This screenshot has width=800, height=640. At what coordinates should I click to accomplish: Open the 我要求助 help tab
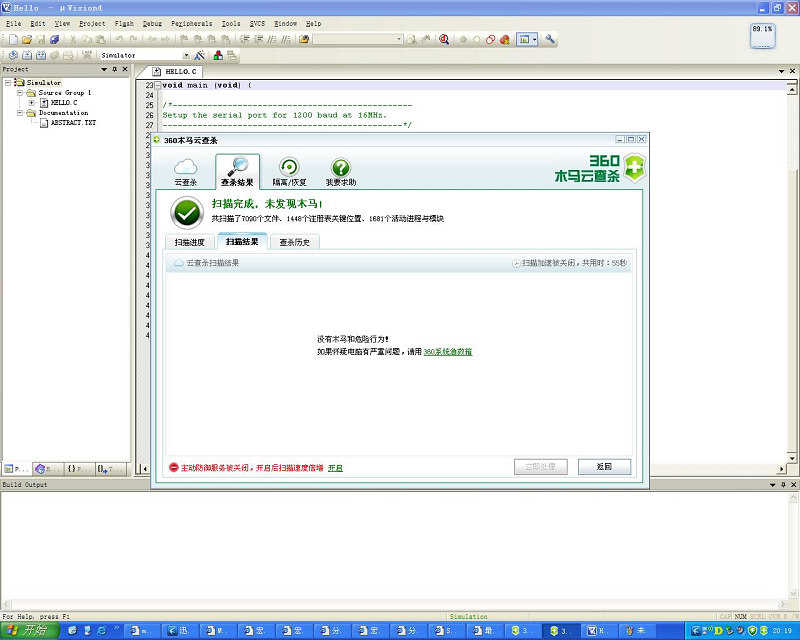click(x=341, y=172)
